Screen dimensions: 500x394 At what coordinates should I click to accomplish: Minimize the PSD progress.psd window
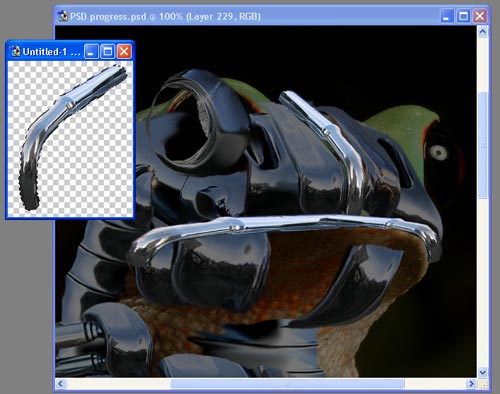coord(447,16)
